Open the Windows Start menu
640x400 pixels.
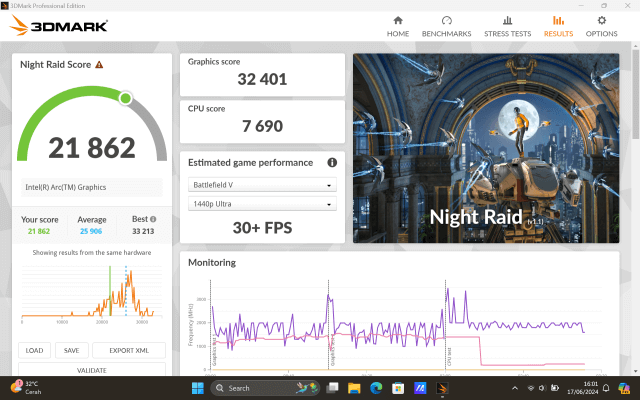pos(198,388)
